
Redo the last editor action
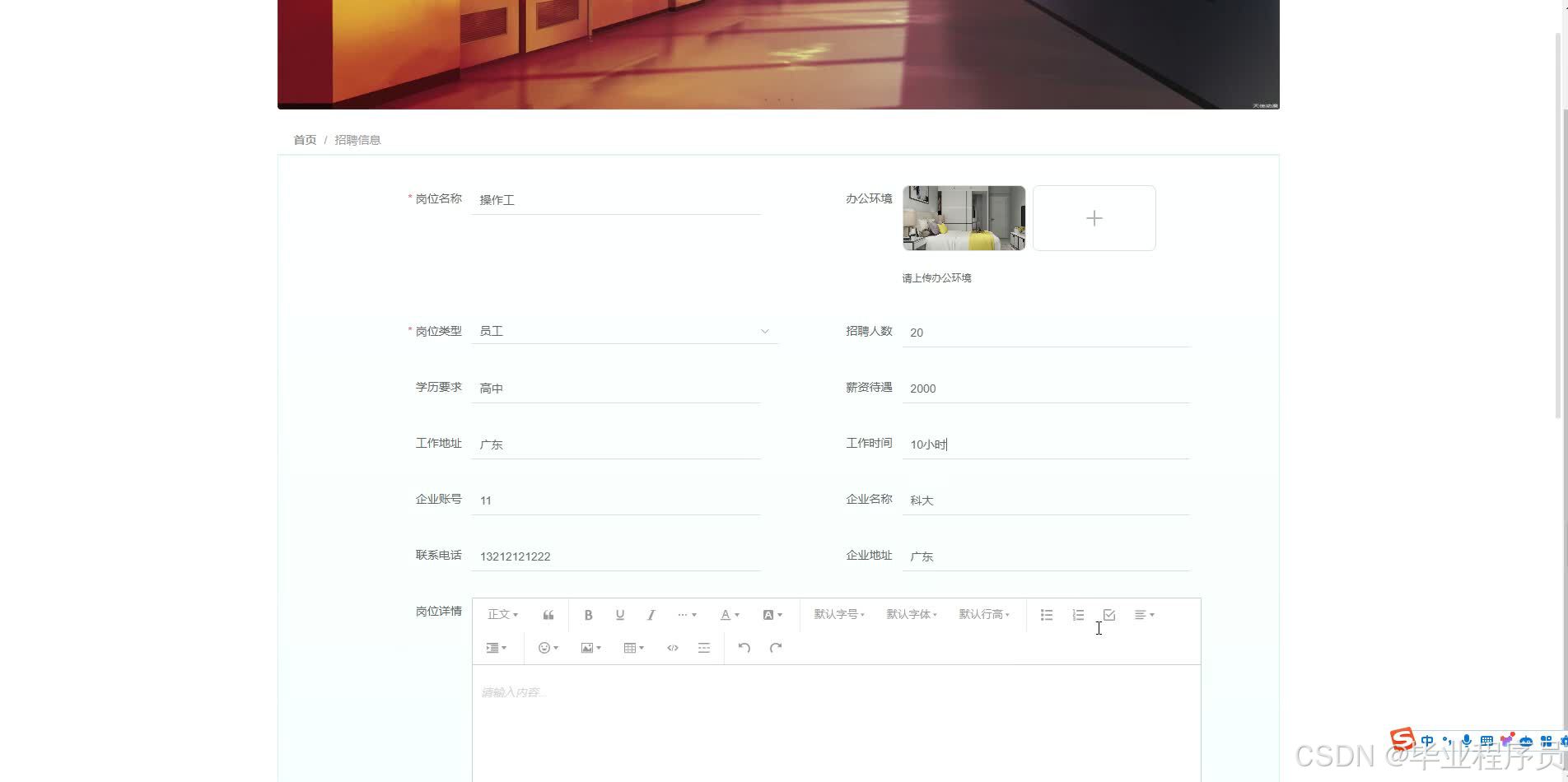click(x=776, y=648)
